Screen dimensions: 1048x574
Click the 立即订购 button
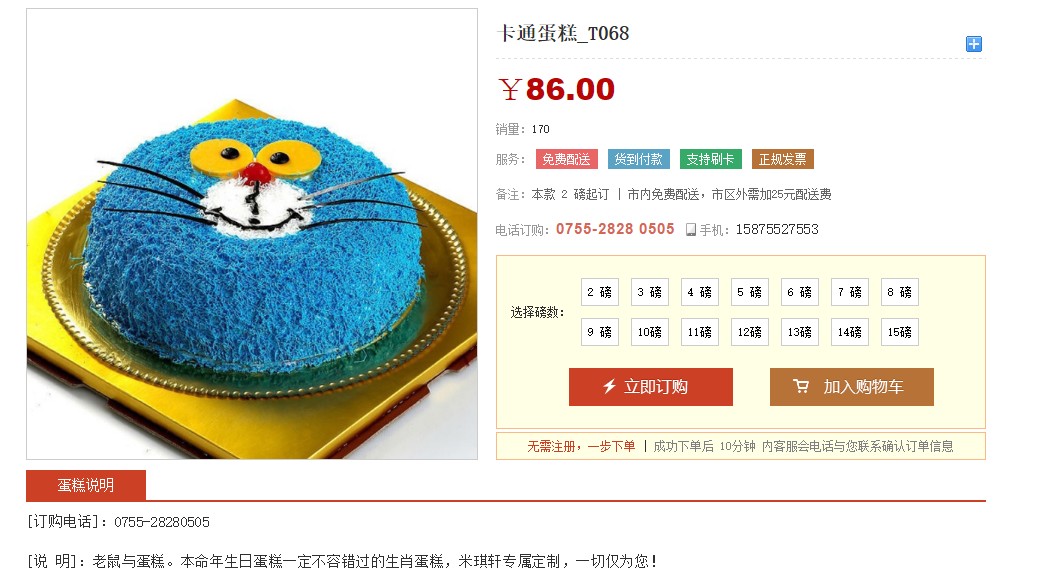(651, 387)
